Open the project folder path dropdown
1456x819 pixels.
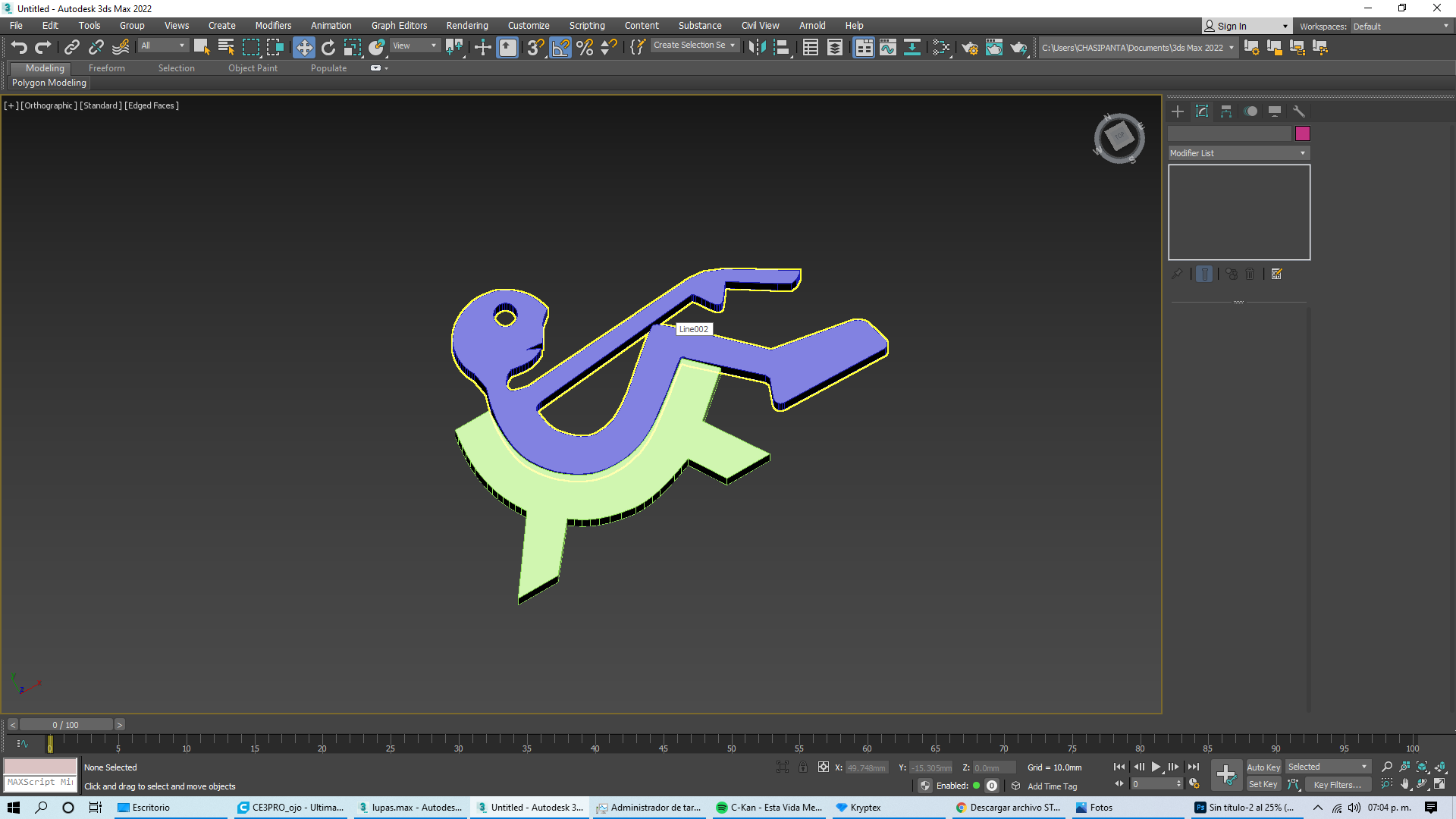(1137, 48)
